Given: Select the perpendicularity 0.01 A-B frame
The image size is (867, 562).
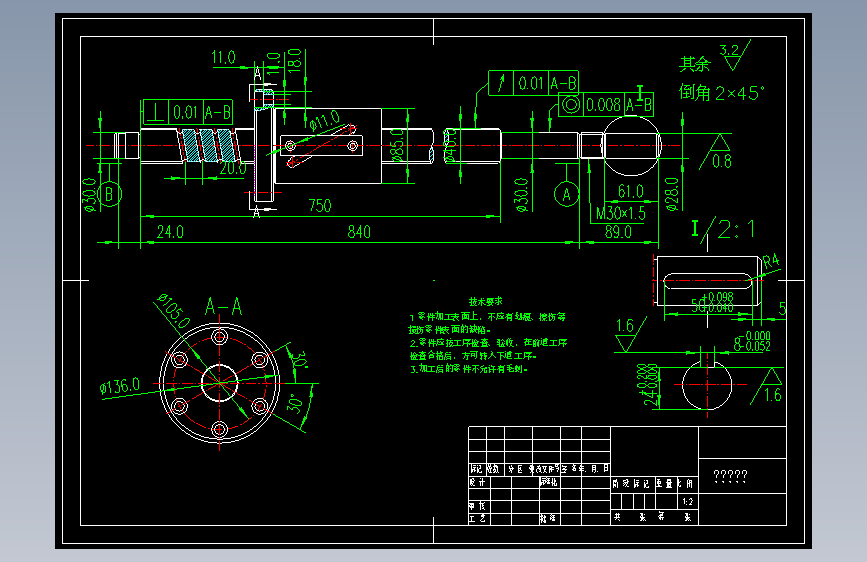Looking at the screenshot, I should 187,112.
